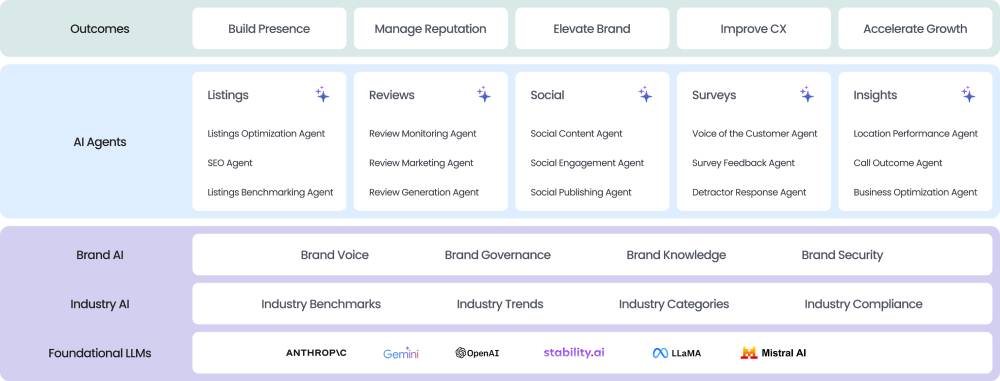Click the Mistral AI logo

(773, 352)
